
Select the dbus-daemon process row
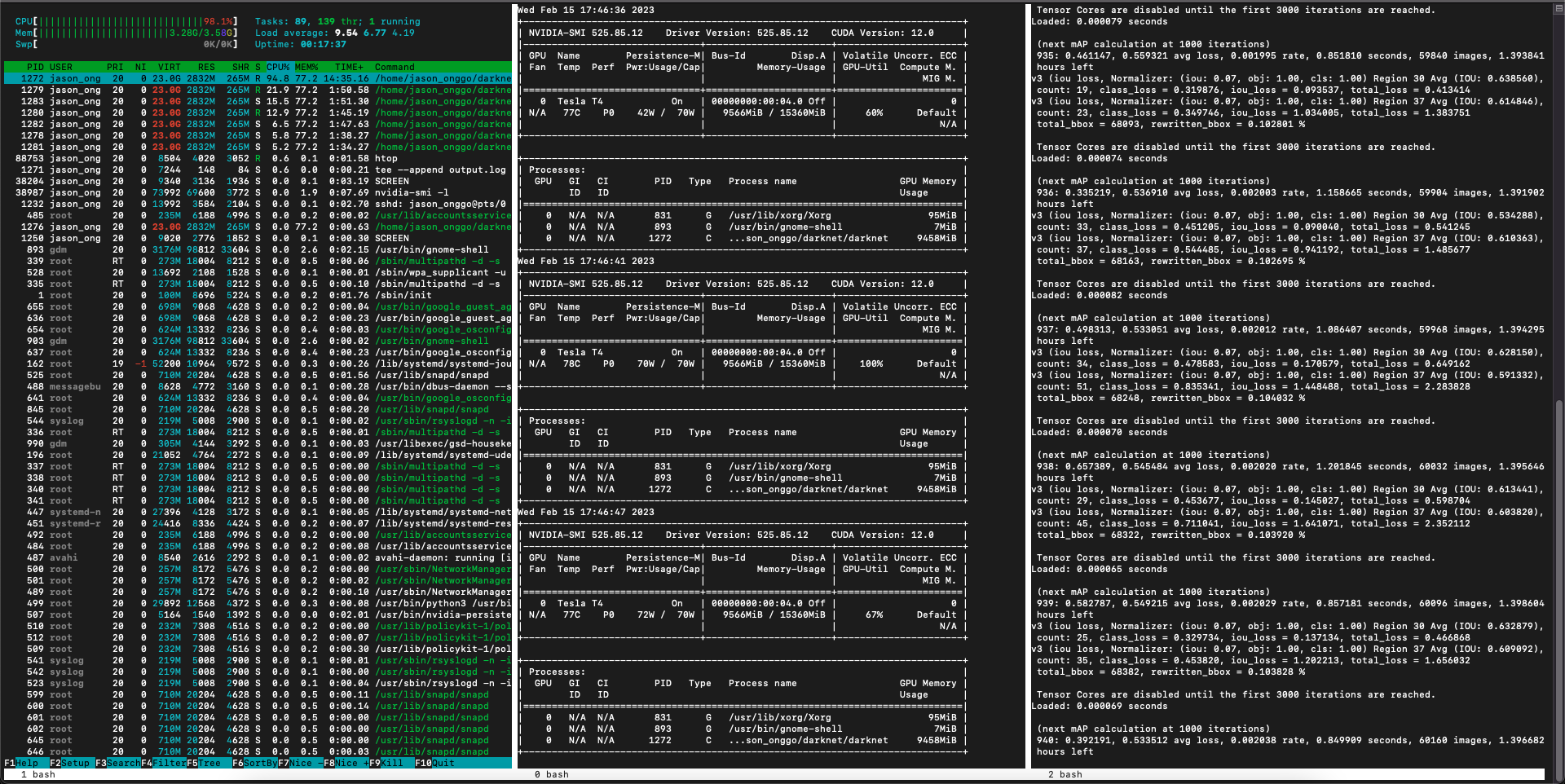coord(258,386)
